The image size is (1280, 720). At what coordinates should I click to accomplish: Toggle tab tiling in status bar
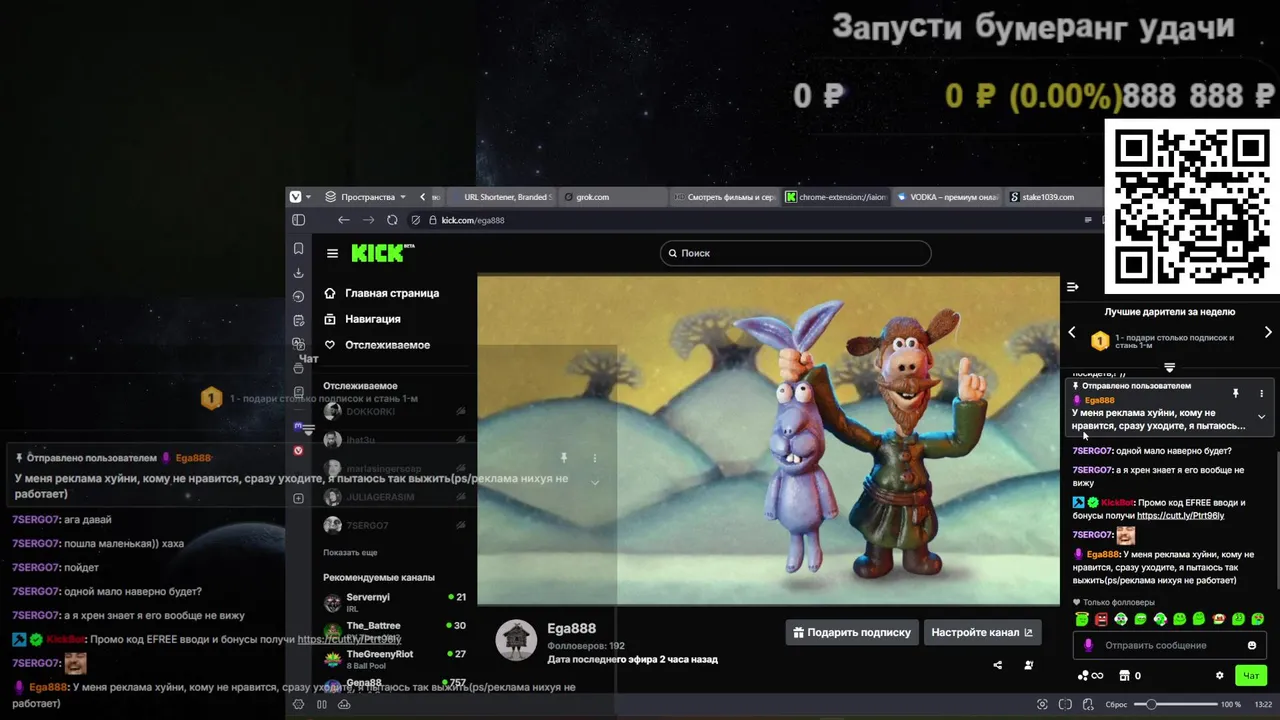(1066, 704)
